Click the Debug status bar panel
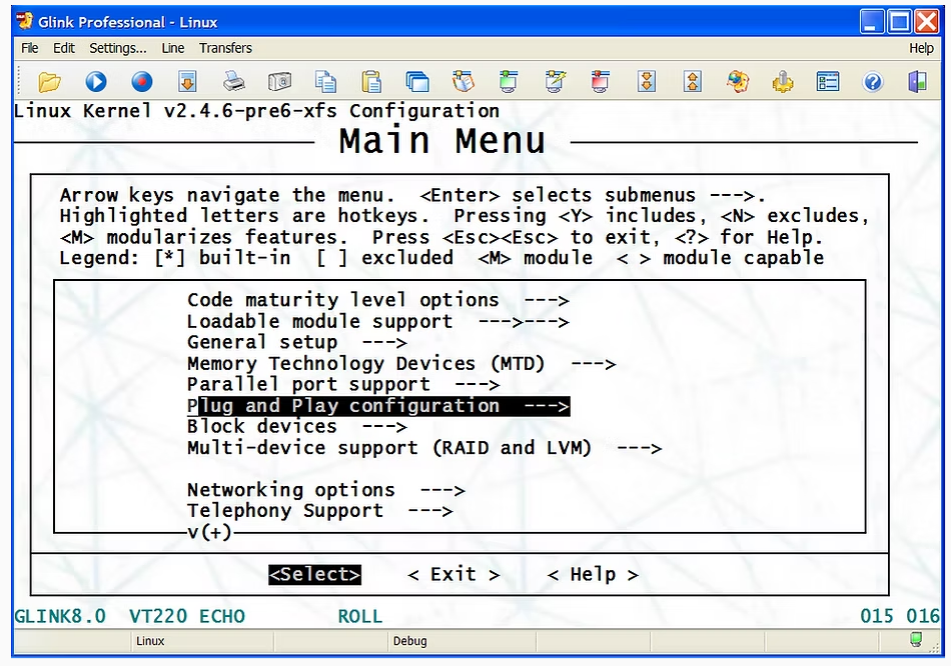Screen dimensions: 951x666 (409, 641)
